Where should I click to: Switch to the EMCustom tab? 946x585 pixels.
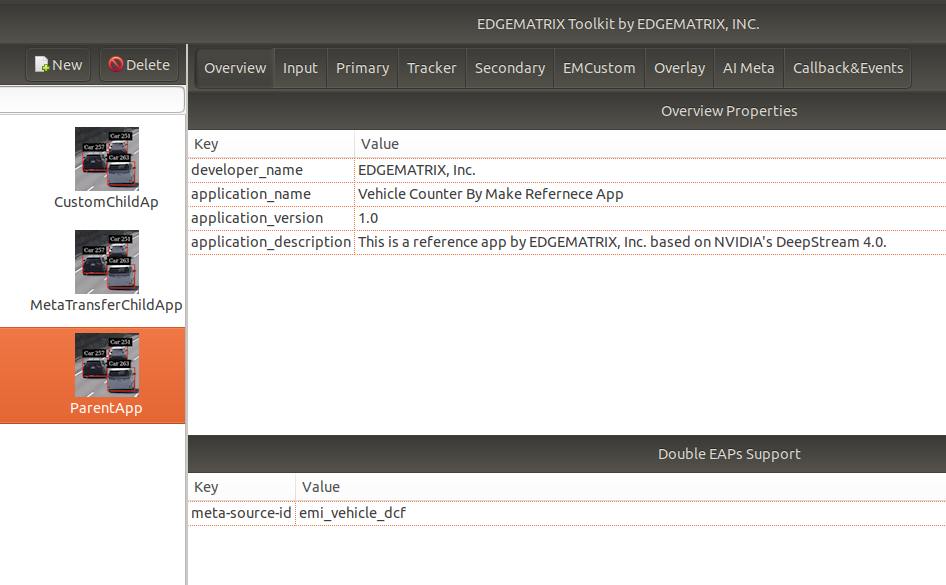click(599, 68)
